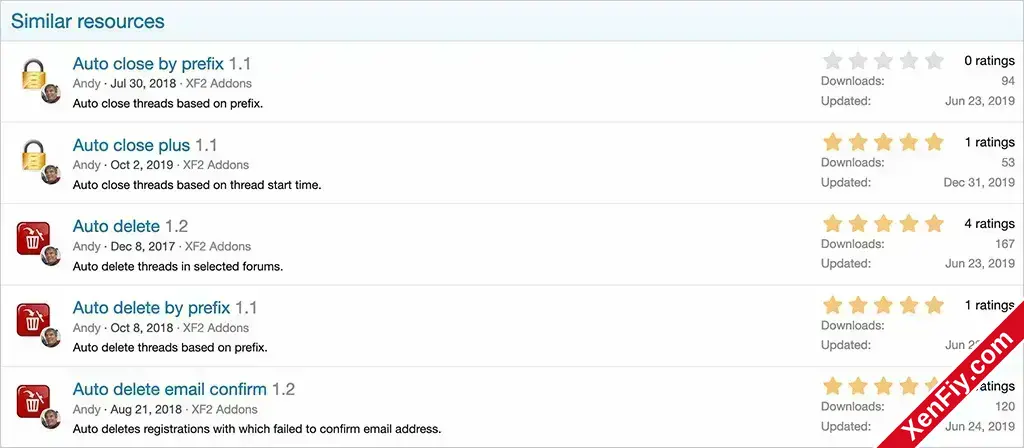Click the XF2 Addons link under Auto delete email confirm
Viewport: 1024px width, 448px height.
pos(225,409)
